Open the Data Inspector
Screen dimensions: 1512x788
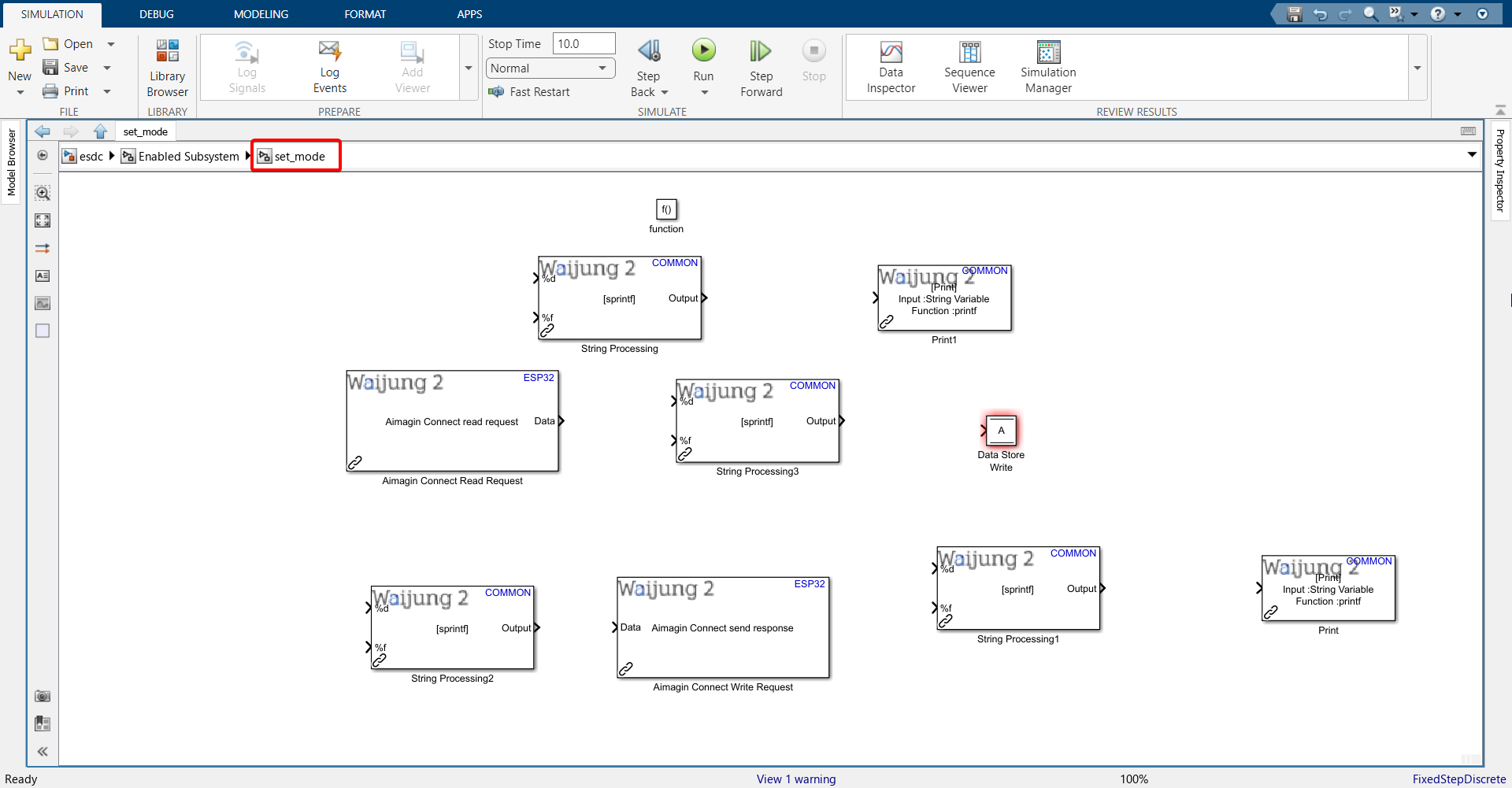pyautogui.click(x=891, y=68)
